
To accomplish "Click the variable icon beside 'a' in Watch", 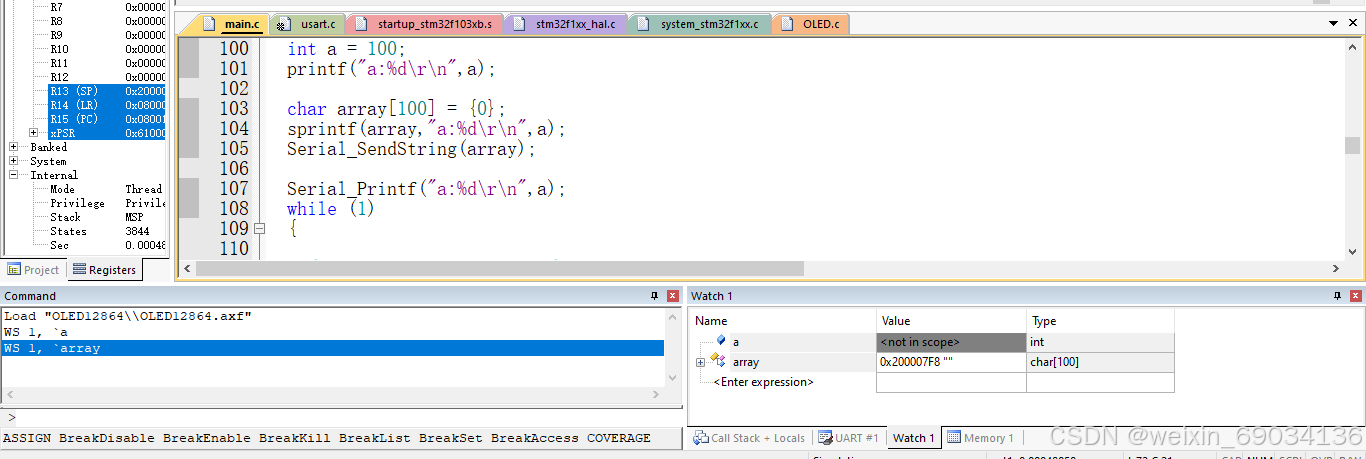I will pyautogui.click(x=720, y=341).
